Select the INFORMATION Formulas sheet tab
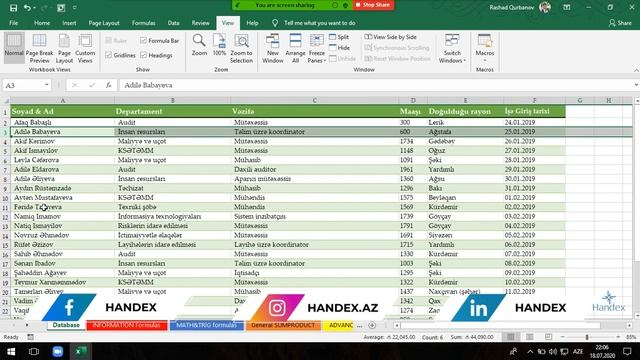This screenshot has width=640, height=360. pyautogui.click(x=127, y=325)
